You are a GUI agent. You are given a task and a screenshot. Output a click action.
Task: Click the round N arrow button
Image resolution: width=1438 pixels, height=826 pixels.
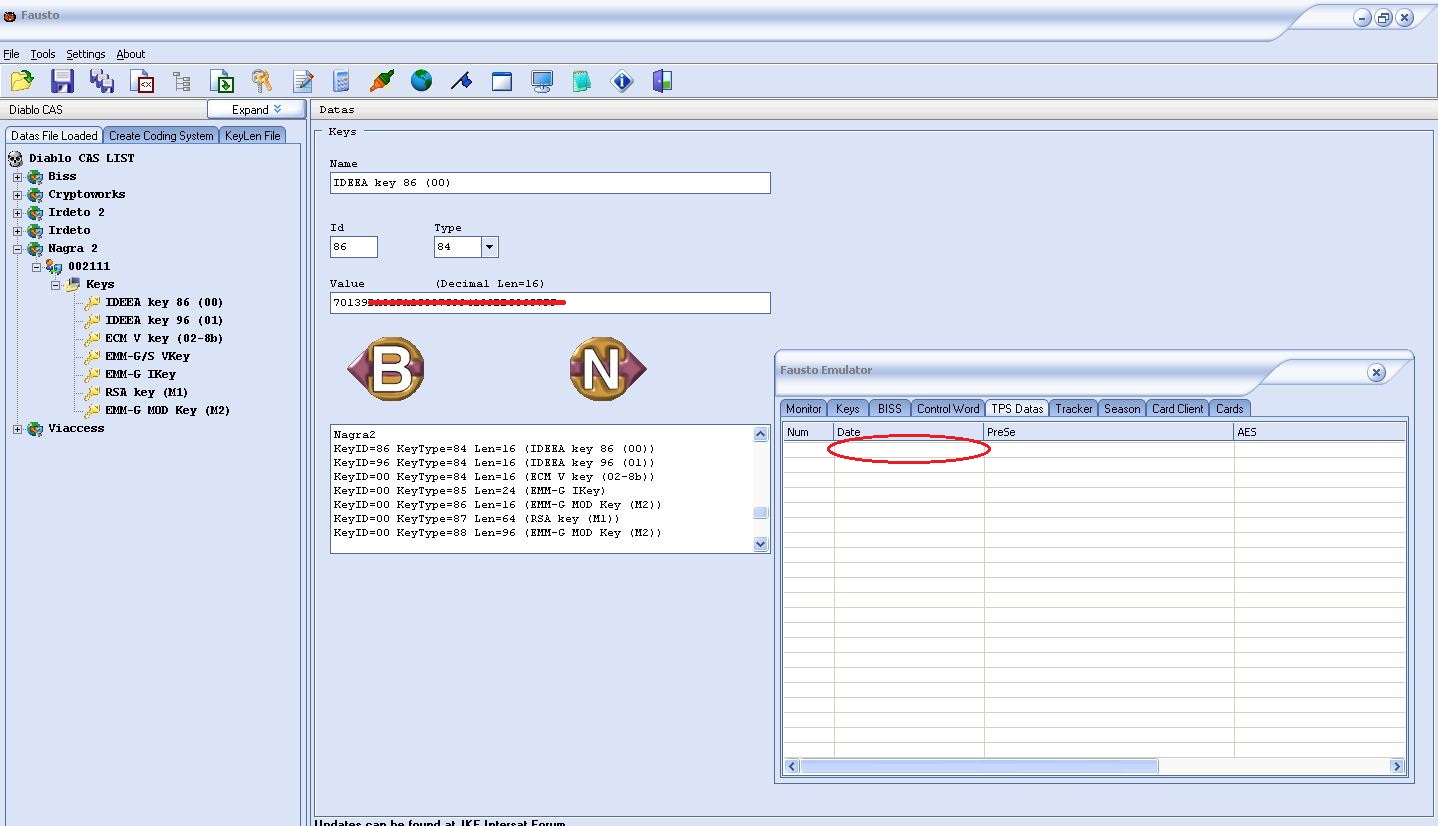608,370
